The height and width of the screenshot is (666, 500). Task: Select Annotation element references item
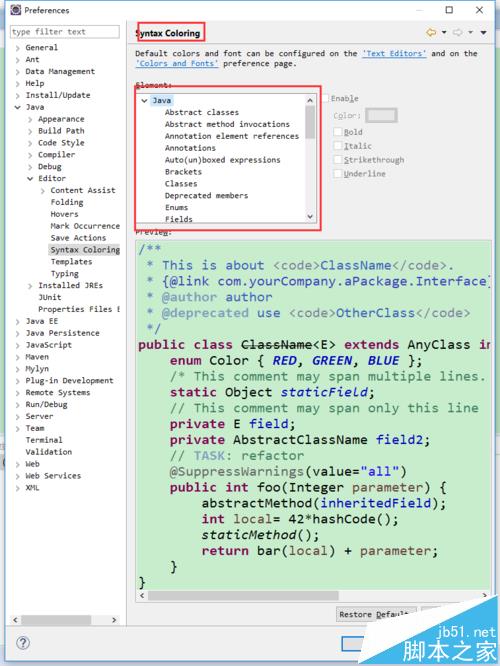tap(232, 136)
